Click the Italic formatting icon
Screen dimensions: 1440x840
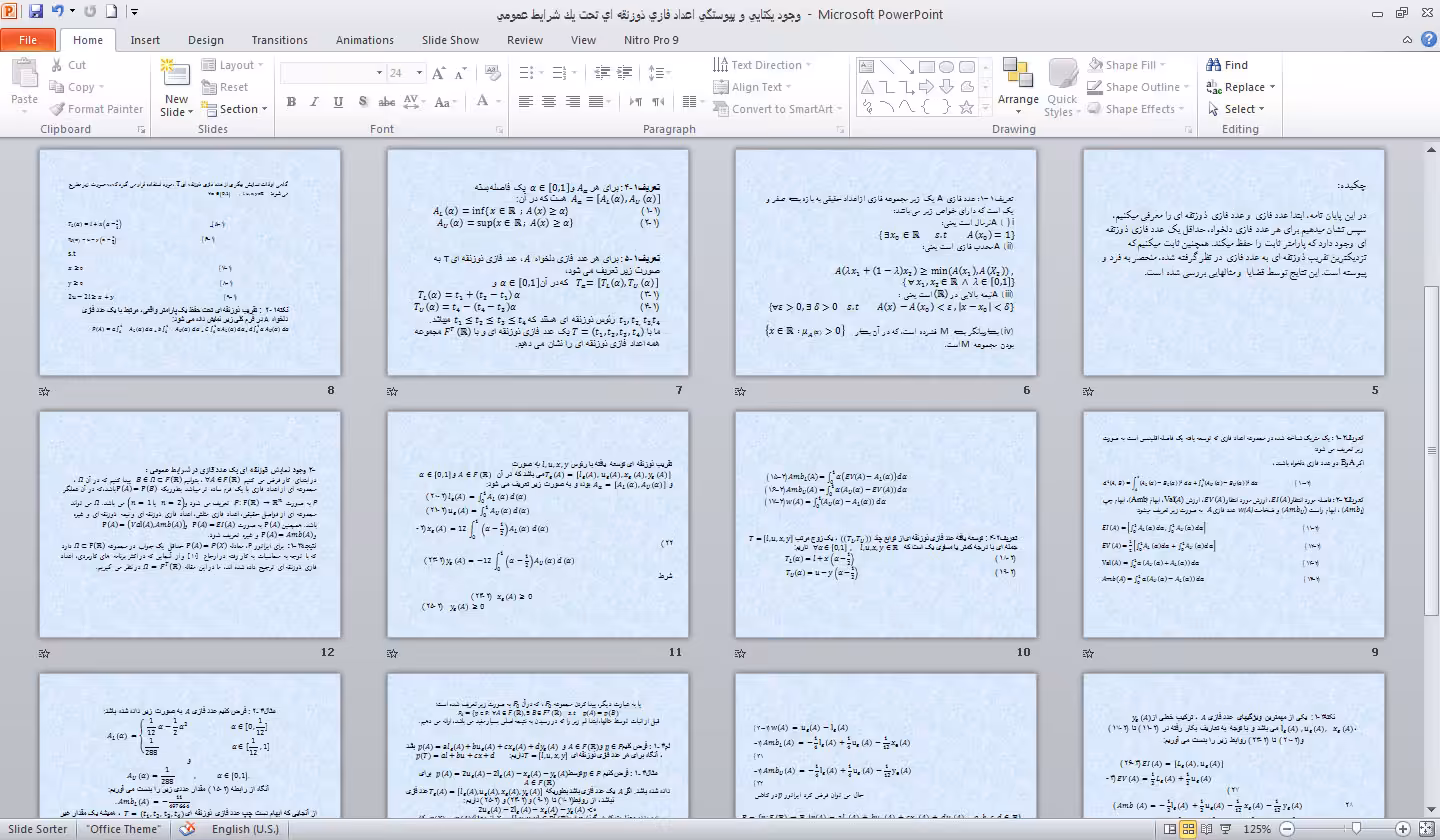point(314,101)
